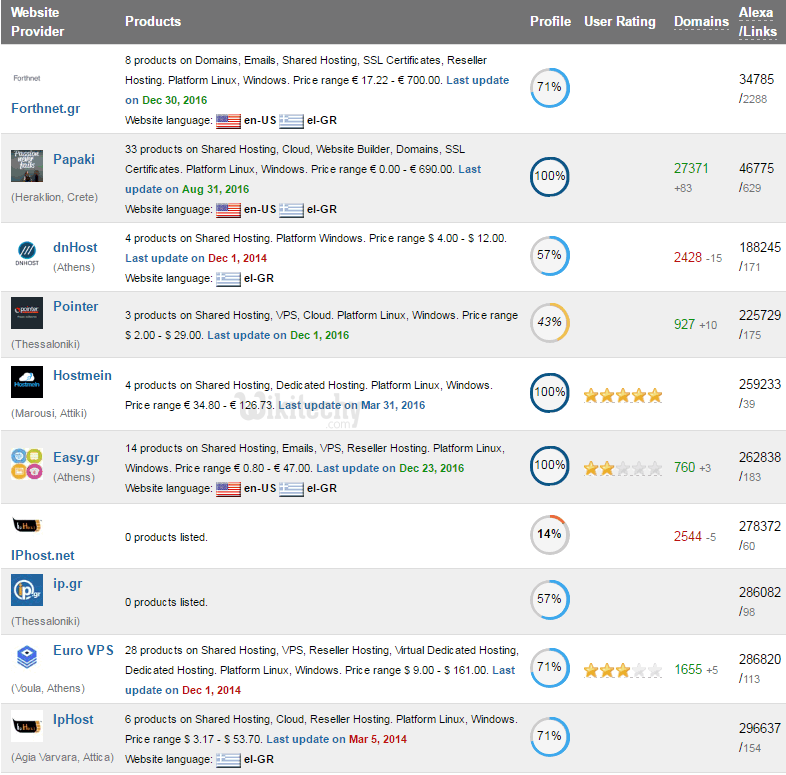This screenshot has height=775, width=786.
Task: Click Easy.gr's last update Dec 23, 2016
Action: click(432, 469)
